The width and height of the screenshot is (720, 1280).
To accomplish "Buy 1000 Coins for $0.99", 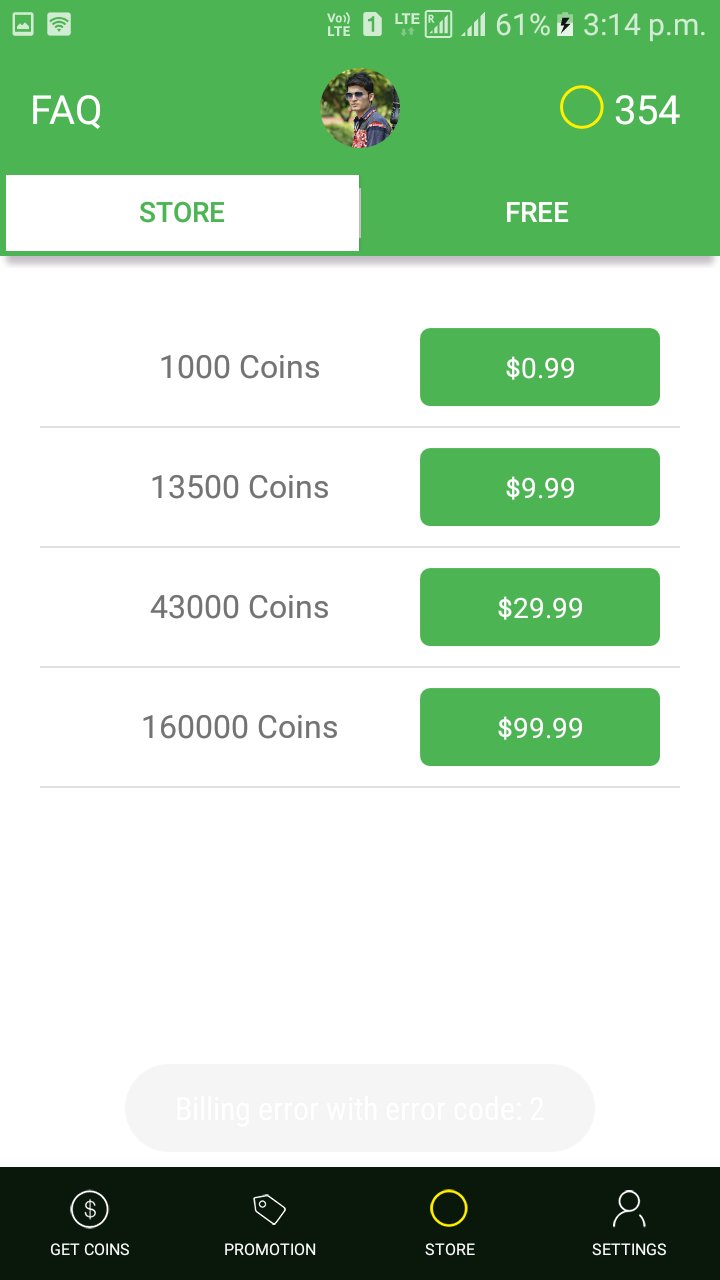I will 540,367.
